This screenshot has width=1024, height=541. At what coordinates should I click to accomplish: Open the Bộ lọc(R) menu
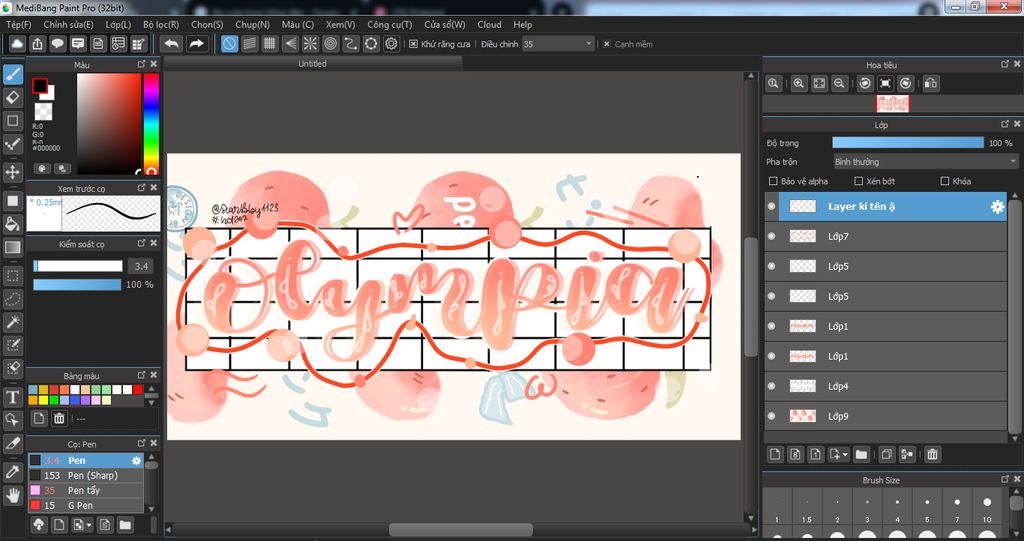click(x=161, y=24)
